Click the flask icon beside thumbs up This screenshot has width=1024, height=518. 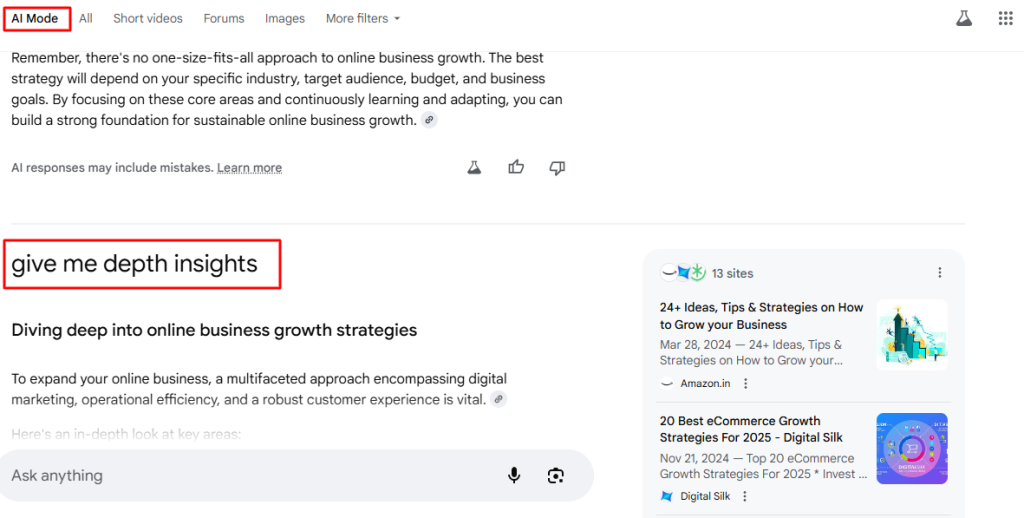tap(475, 167)
